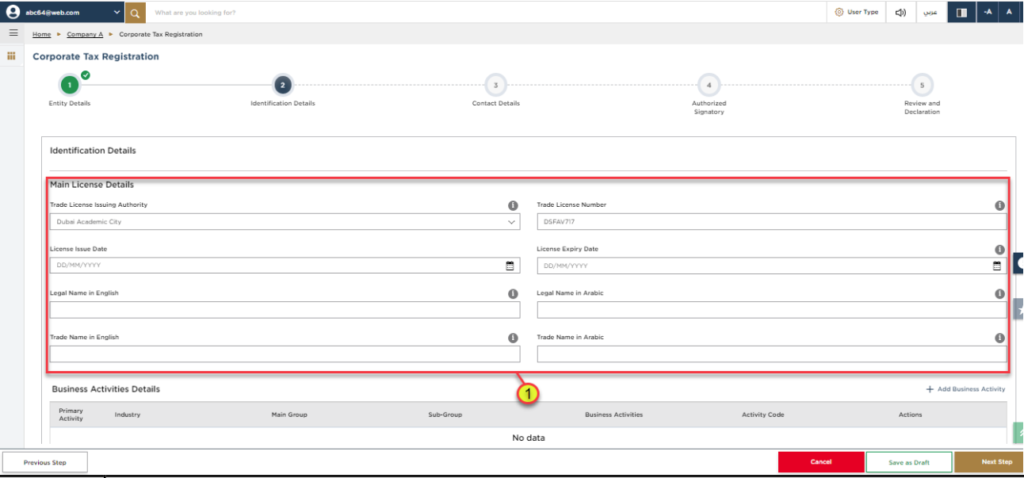Switch language to Arabic
Viewport: 1024px width, 478px height.
pyautogui.click(x=930, y=12)
